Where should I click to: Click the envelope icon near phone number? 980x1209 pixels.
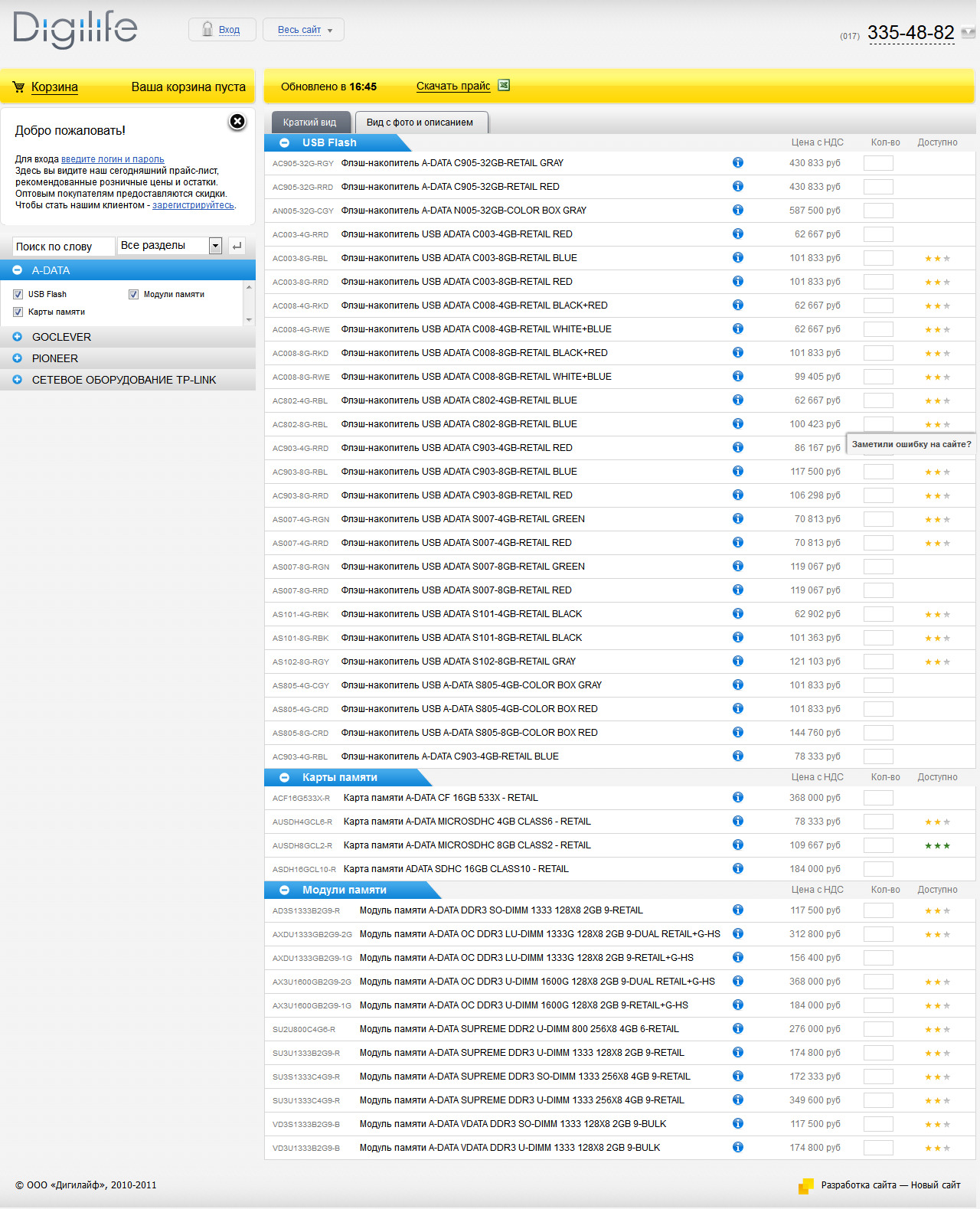point(969,33)
